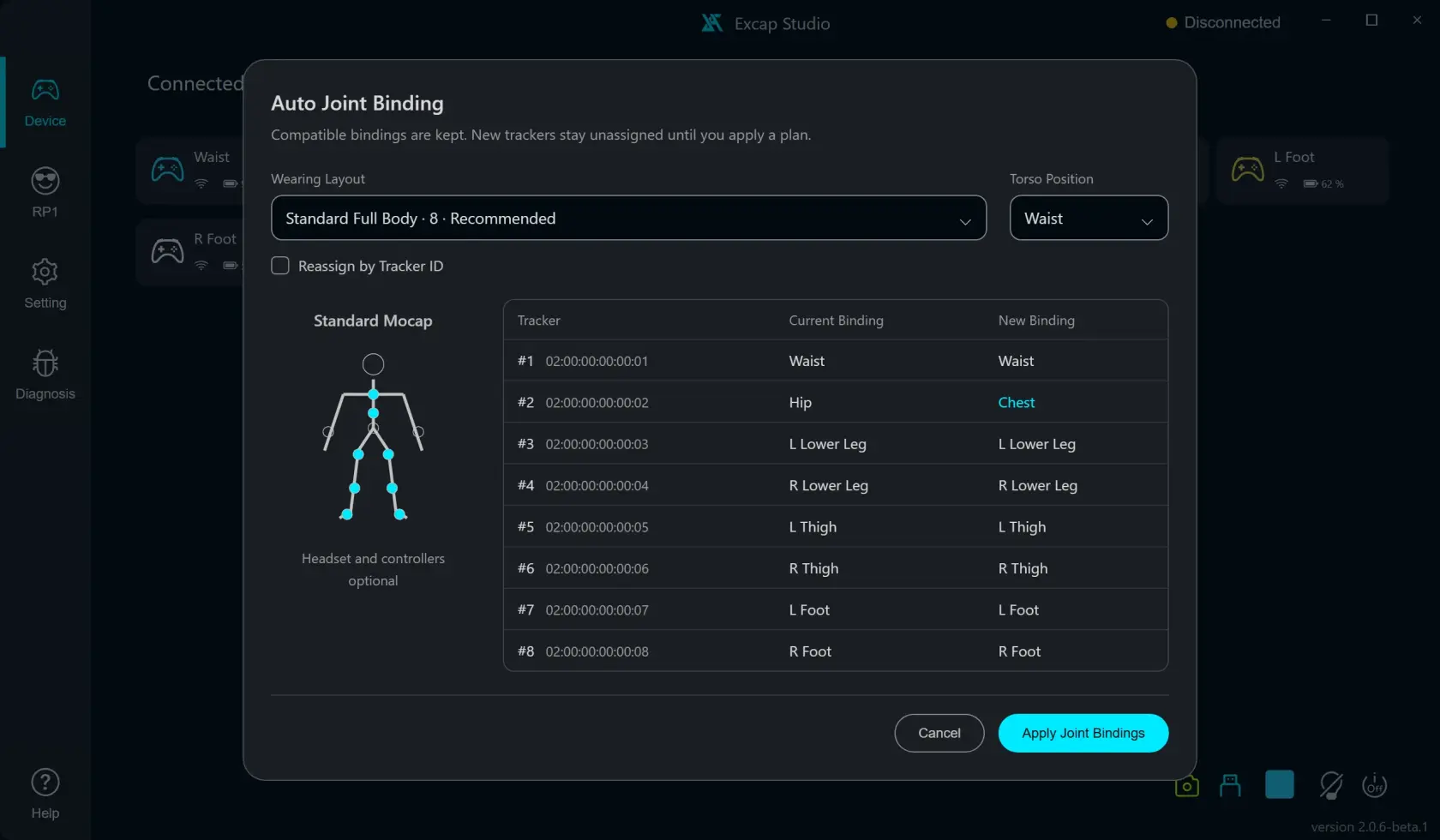
Task: Click current binding 'Hip' cell
Action: 800,402
